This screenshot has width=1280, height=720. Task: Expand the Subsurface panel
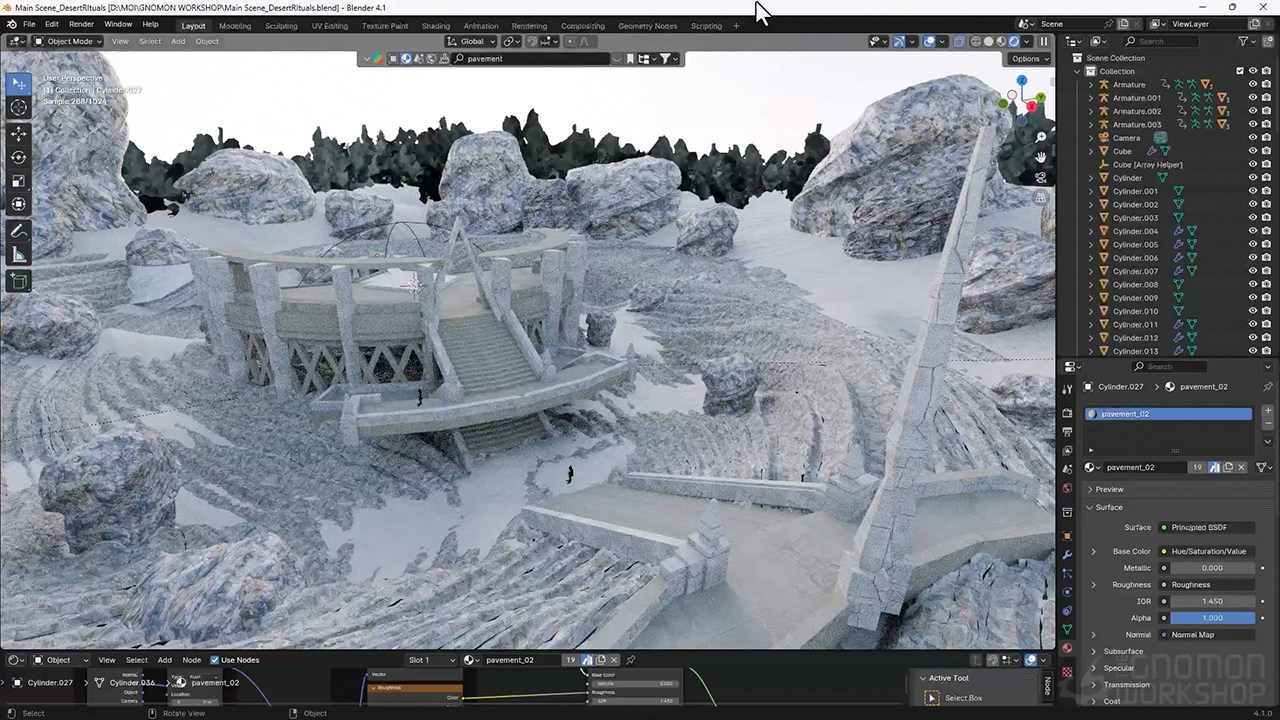(x=1122, y=651)
